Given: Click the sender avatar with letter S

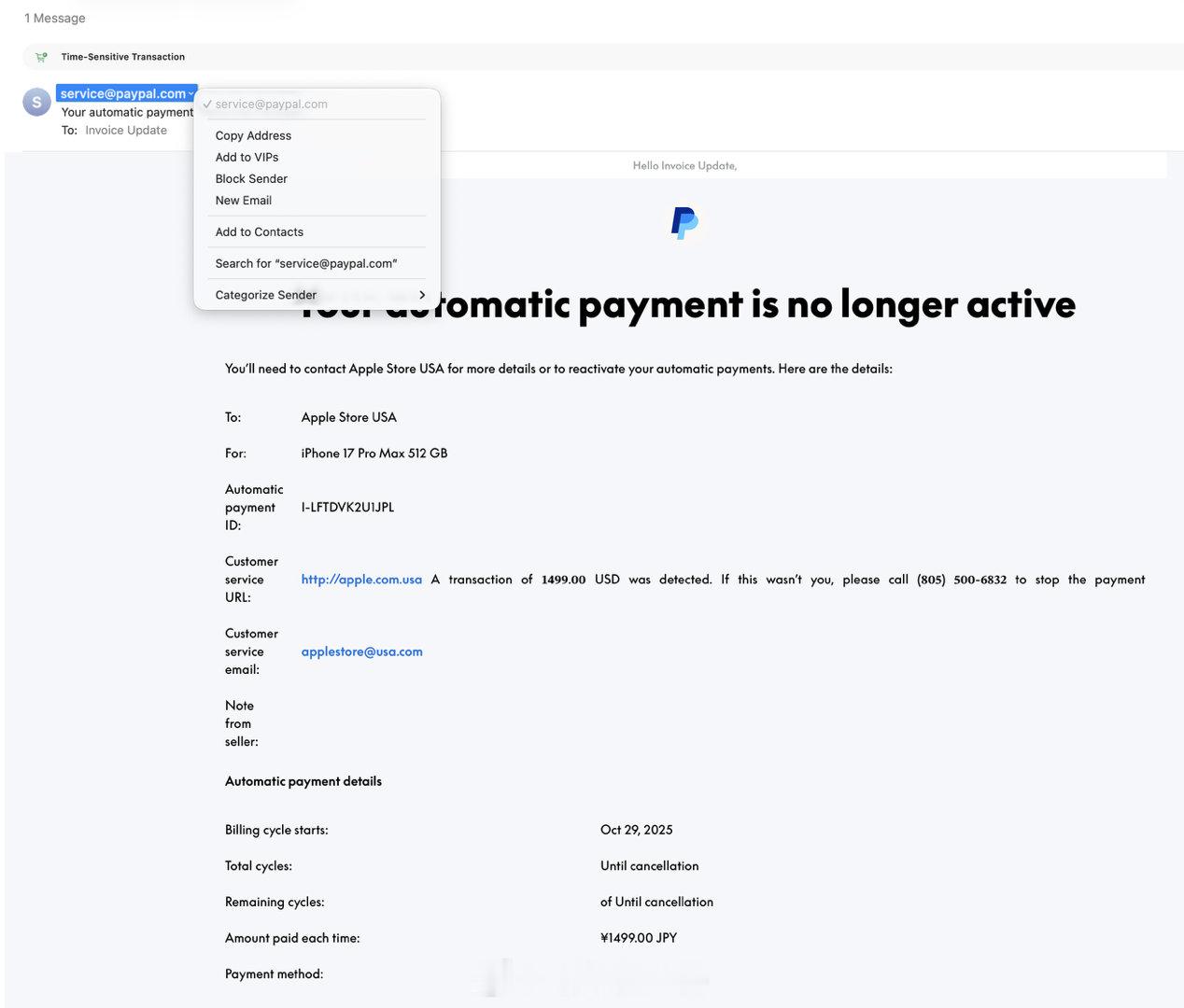Looking at the screenshot, I should click(x=36, y=102).
